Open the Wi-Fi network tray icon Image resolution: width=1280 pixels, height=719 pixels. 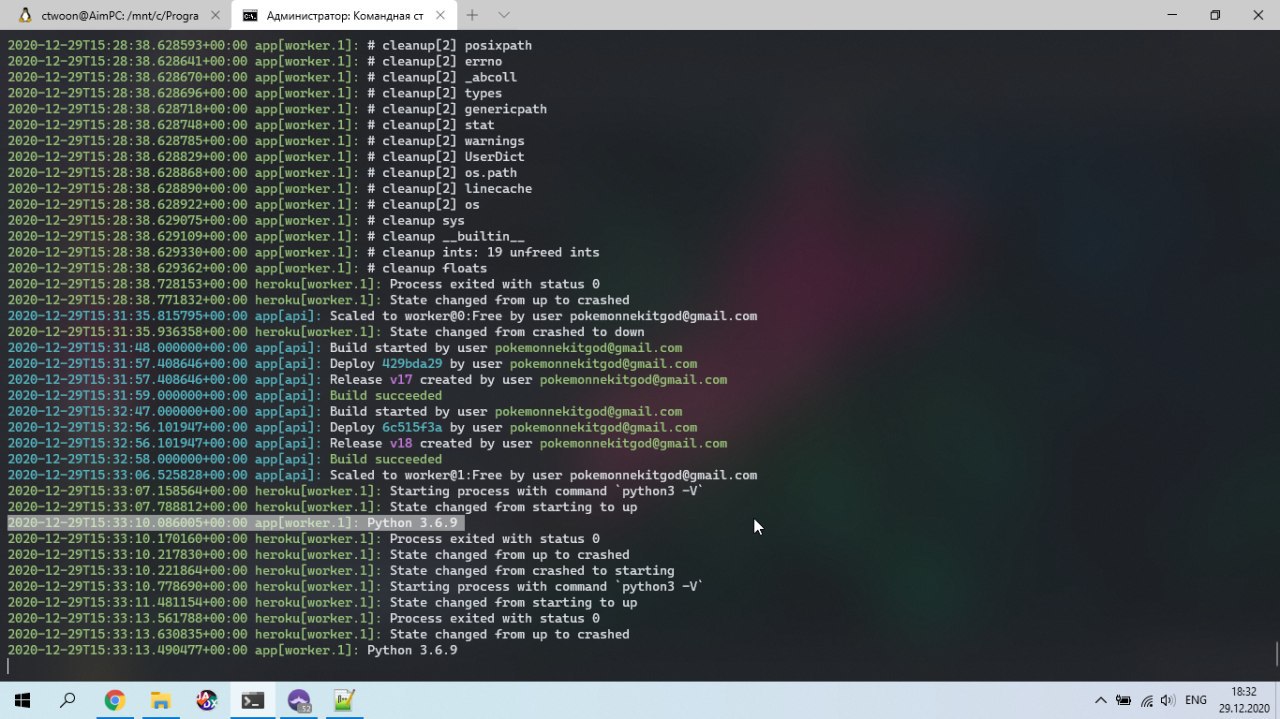coord(1147,700)
